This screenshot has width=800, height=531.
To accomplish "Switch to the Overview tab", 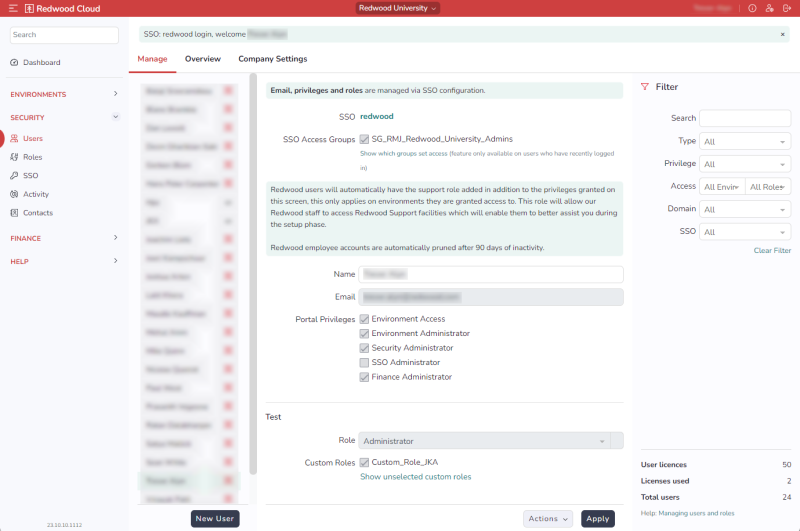I will 202,59.
